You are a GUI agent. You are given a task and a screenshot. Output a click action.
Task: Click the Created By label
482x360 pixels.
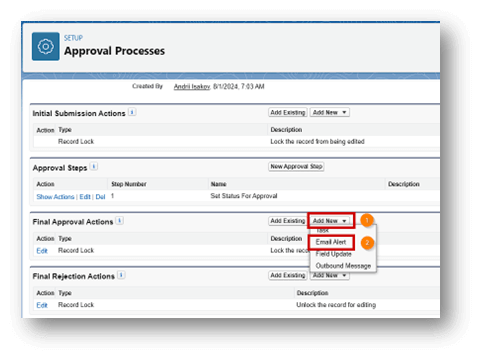147,86
